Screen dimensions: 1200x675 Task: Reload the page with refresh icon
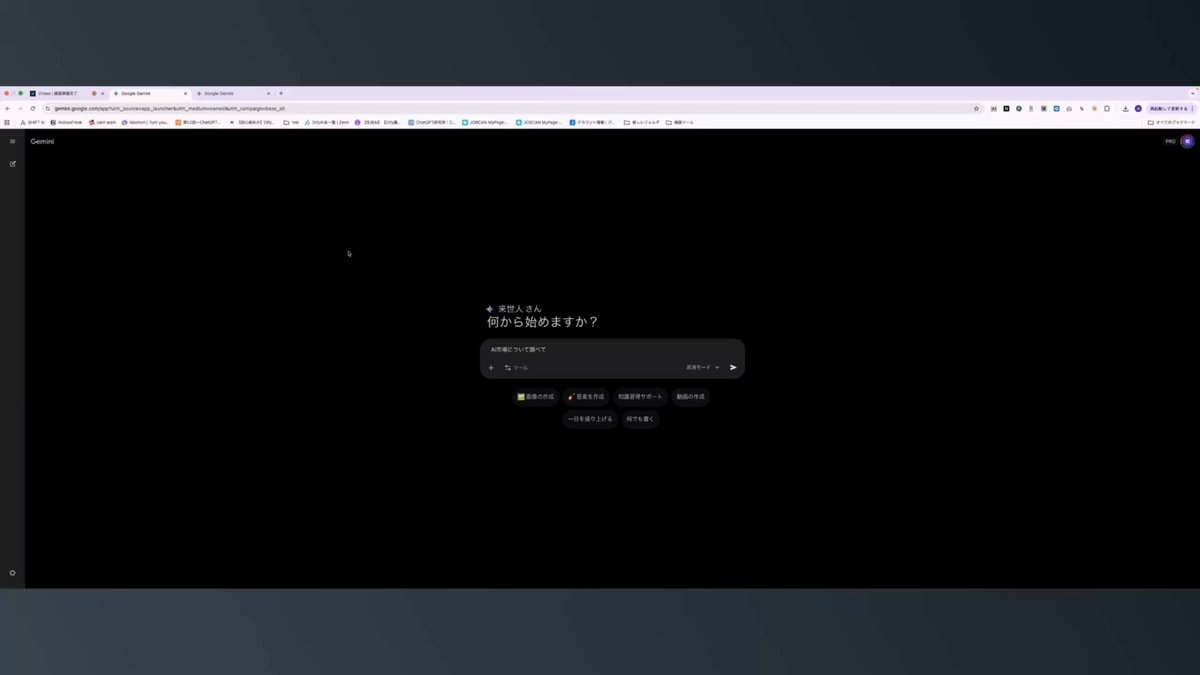pyautogui.click(x=32, y=108)
